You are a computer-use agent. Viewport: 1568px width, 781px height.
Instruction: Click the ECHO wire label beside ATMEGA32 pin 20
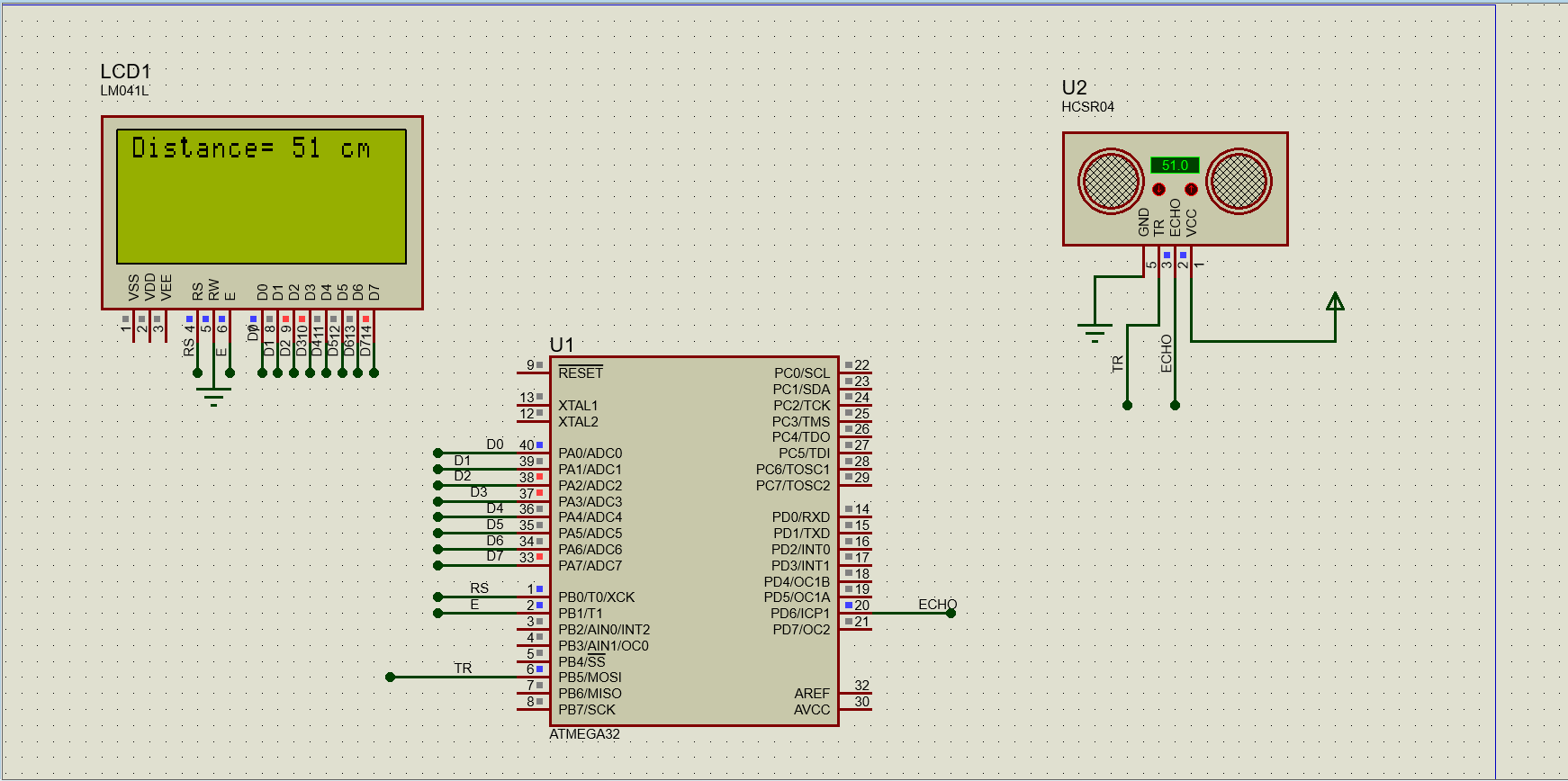click(937, 605)
